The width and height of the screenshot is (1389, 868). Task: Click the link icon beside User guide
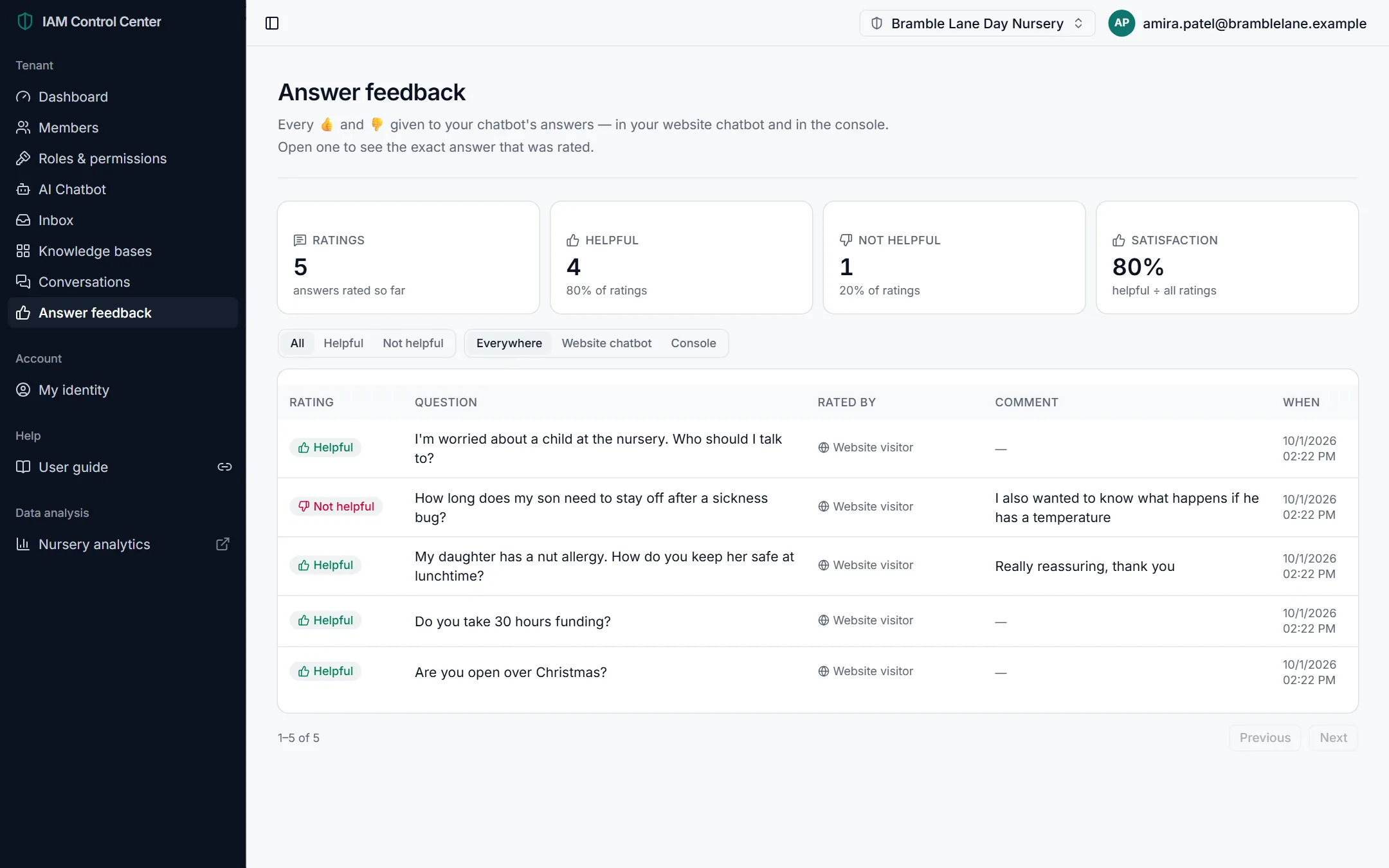click(224, 467)
